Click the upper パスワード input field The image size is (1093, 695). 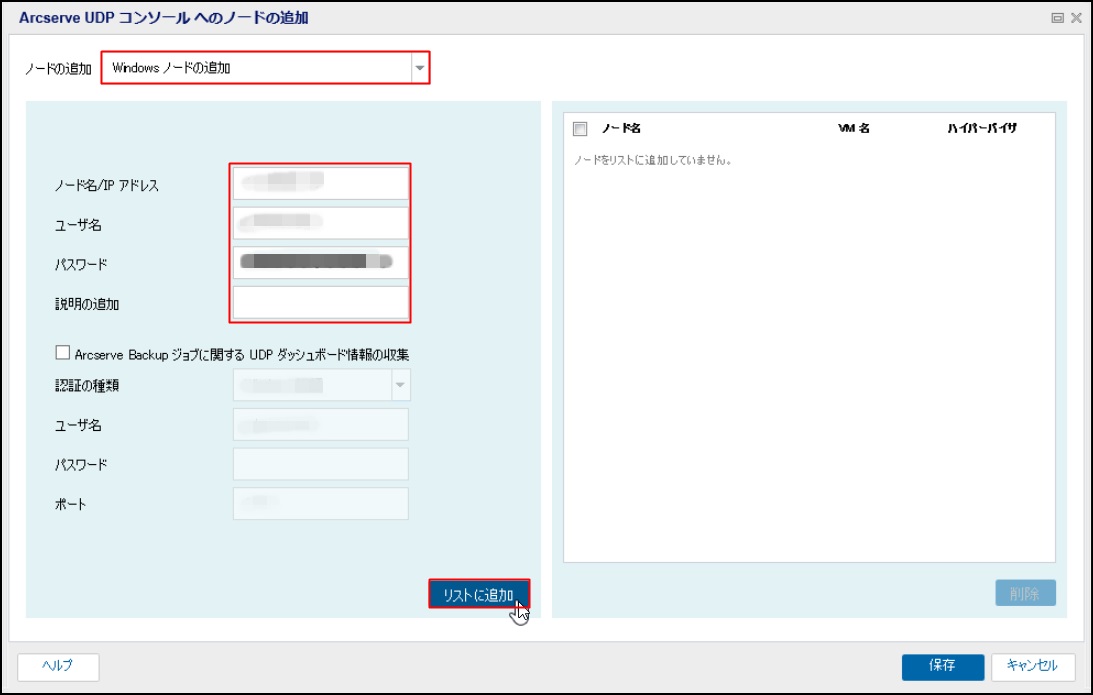[321, 262]
